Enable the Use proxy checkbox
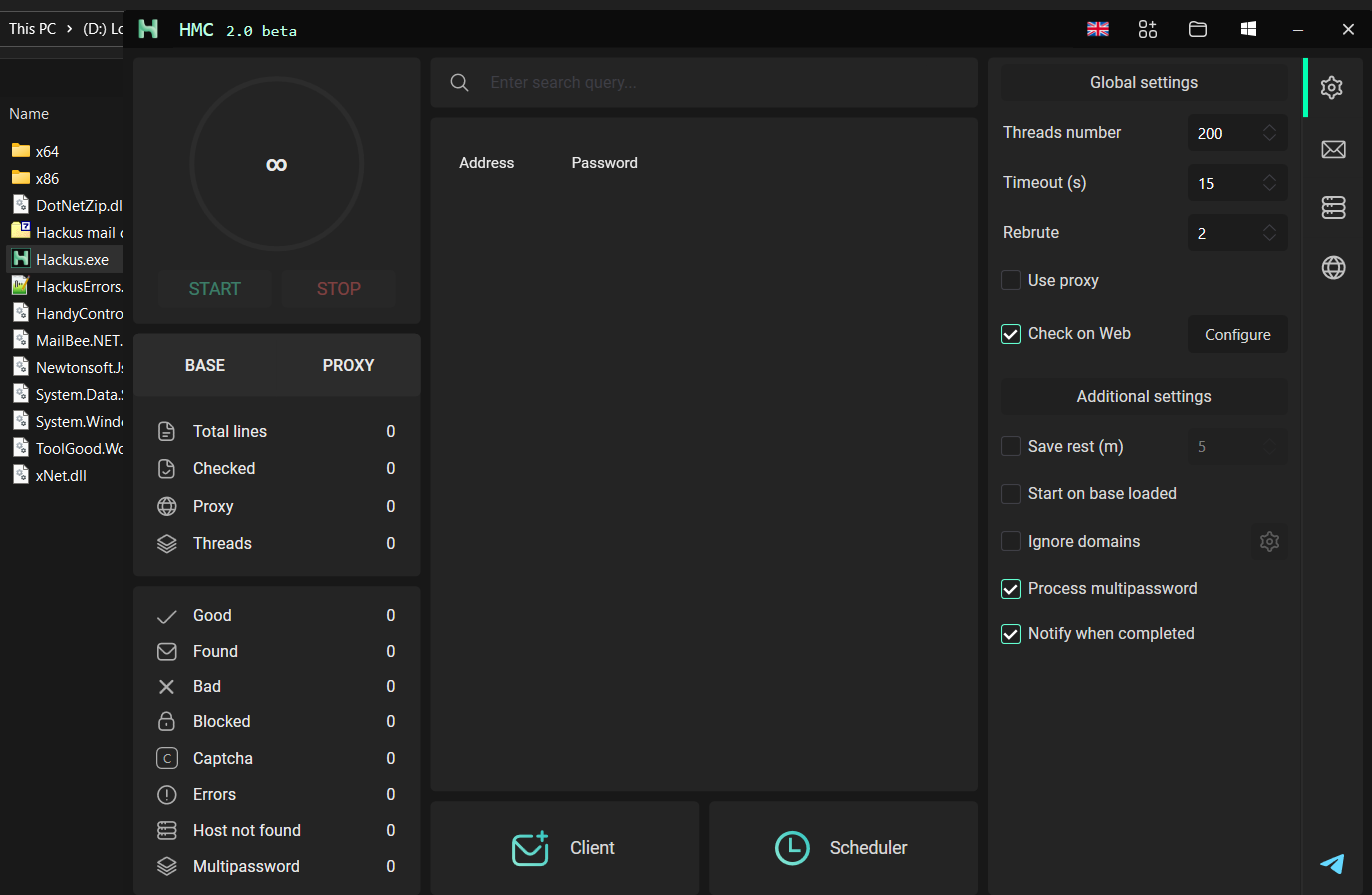Viewport: 1372px width, 895px height. 1011,281
